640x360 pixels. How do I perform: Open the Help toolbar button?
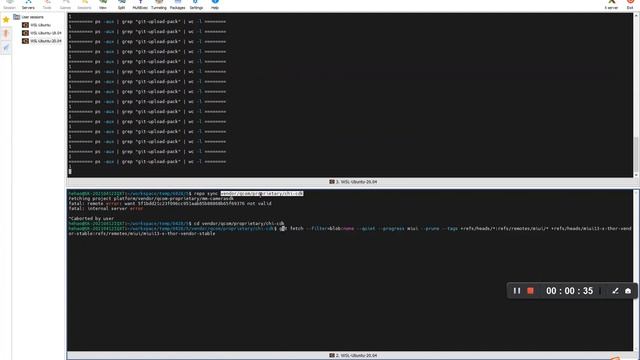[215, 4]
